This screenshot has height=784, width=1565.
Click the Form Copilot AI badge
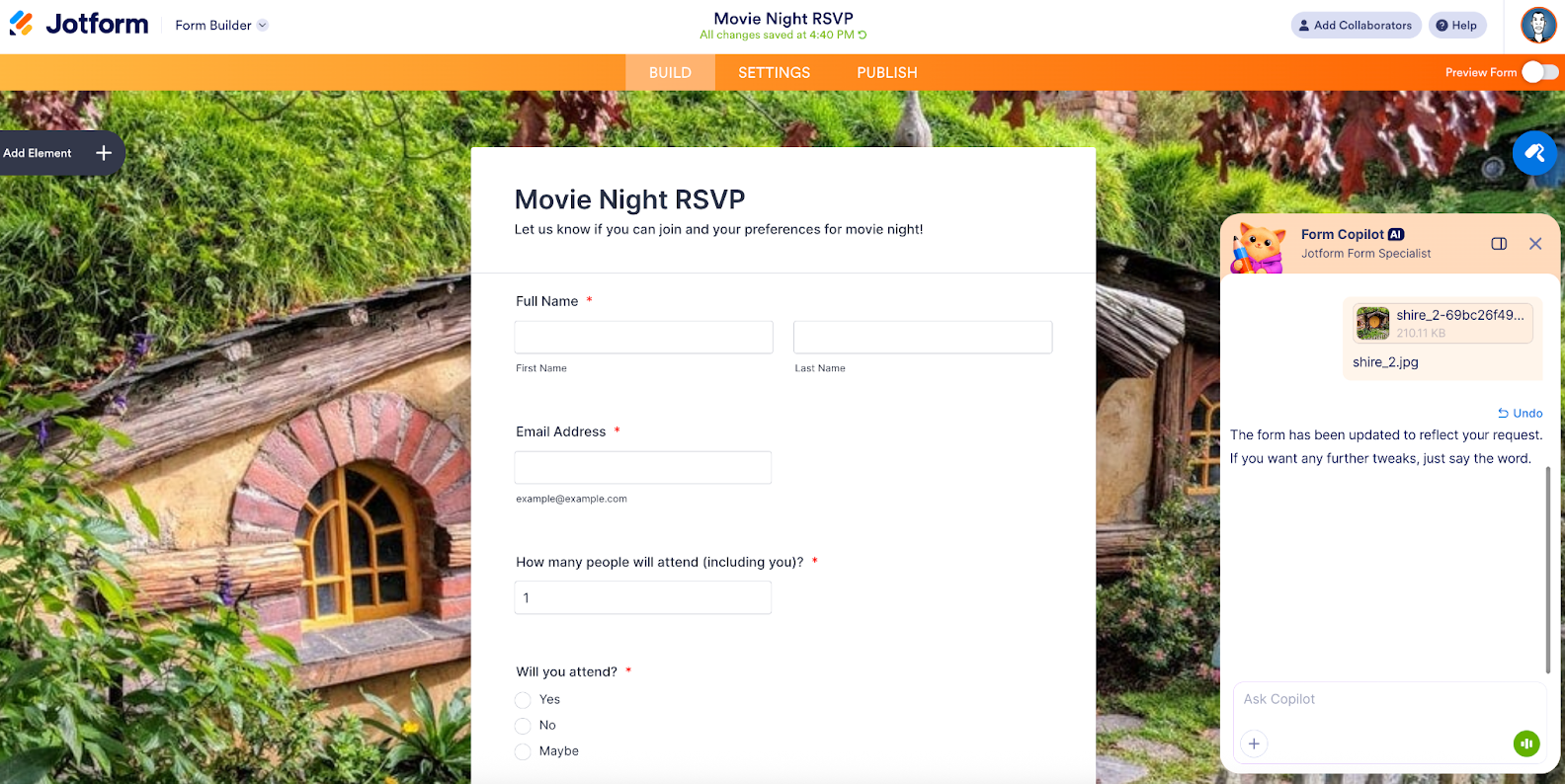click(1395, 234)
